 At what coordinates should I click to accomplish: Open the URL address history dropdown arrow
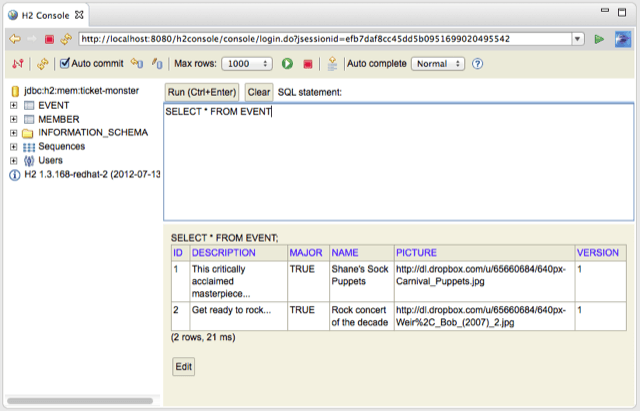(x=578, y=39)
